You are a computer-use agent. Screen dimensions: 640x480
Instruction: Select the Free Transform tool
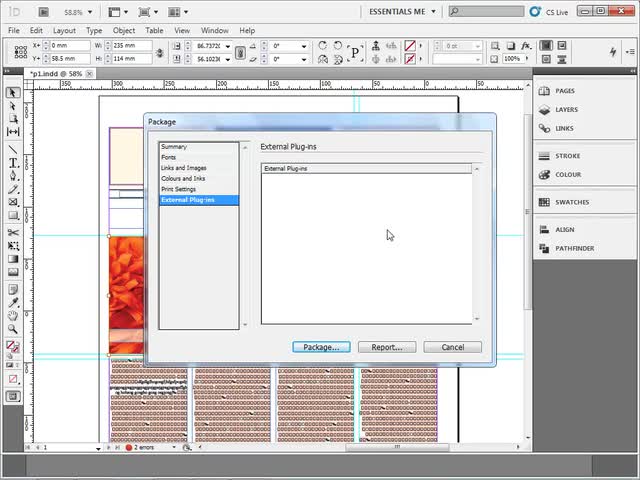pyautogui.click(x=13, y=246)
